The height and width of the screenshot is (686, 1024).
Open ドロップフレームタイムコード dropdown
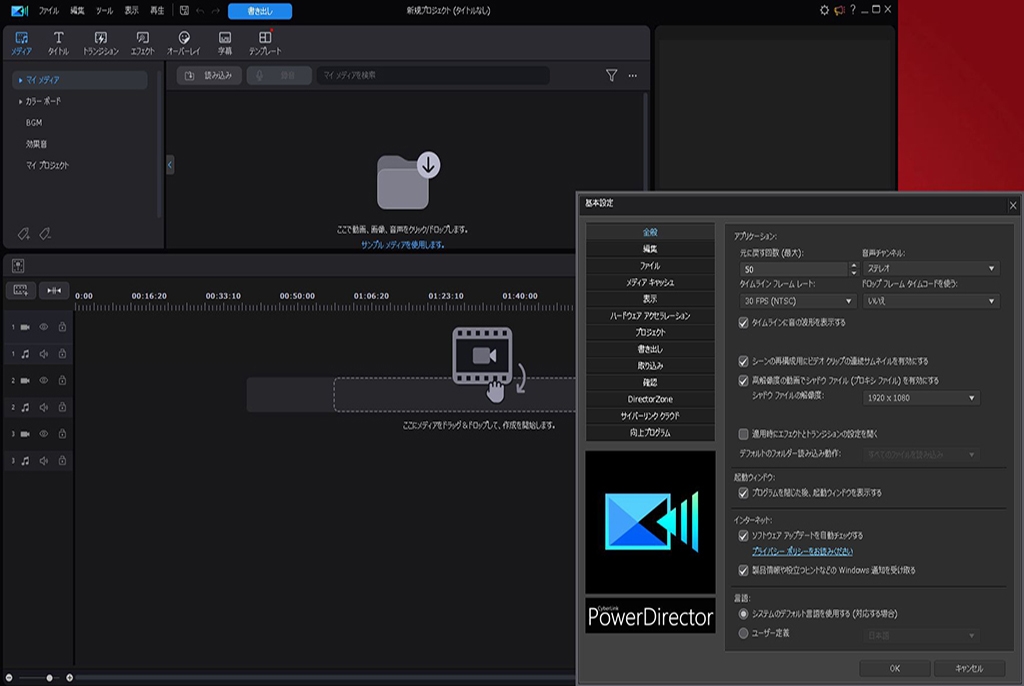click(x=931, y=301)
